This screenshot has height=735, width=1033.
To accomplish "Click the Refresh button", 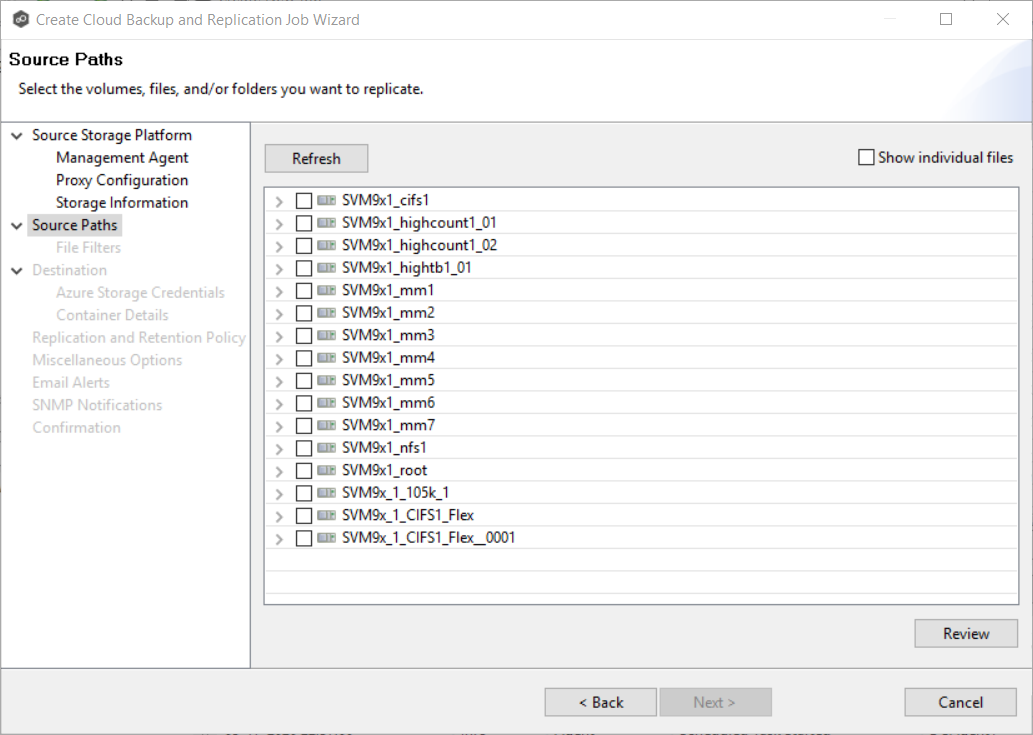I will (x=316, y=158).
